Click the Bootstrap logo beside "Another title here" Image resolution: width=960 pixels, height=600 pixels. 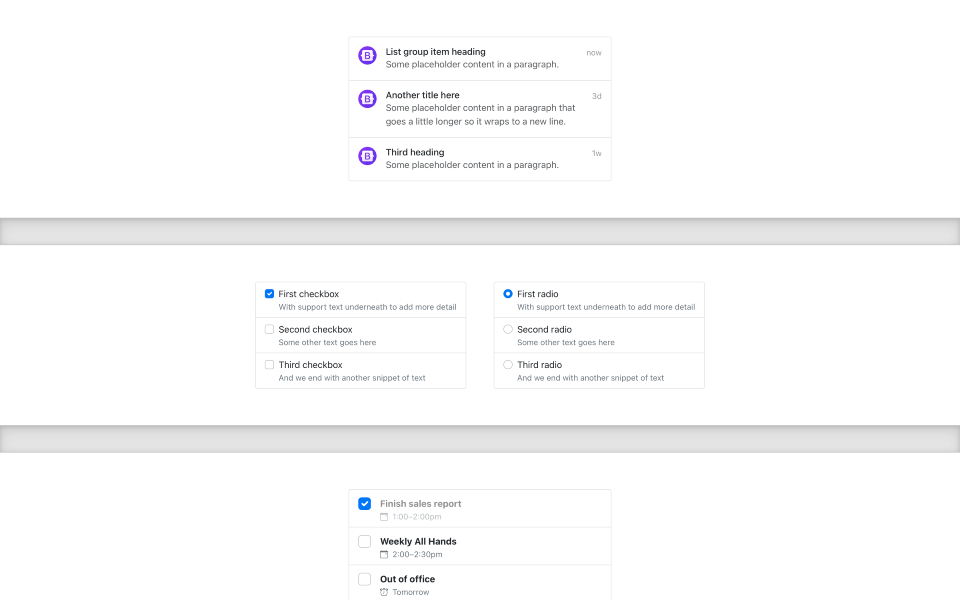[x=367, y=98]
